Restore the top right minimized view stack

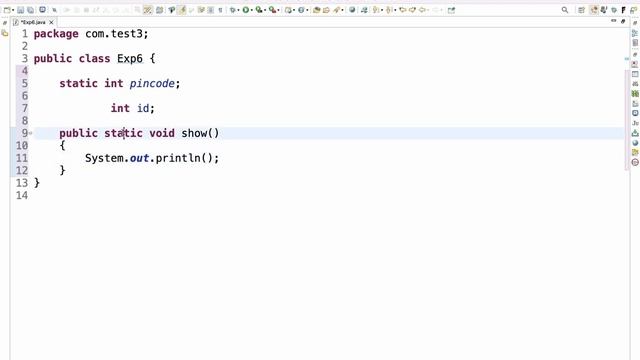coord(635,23)
